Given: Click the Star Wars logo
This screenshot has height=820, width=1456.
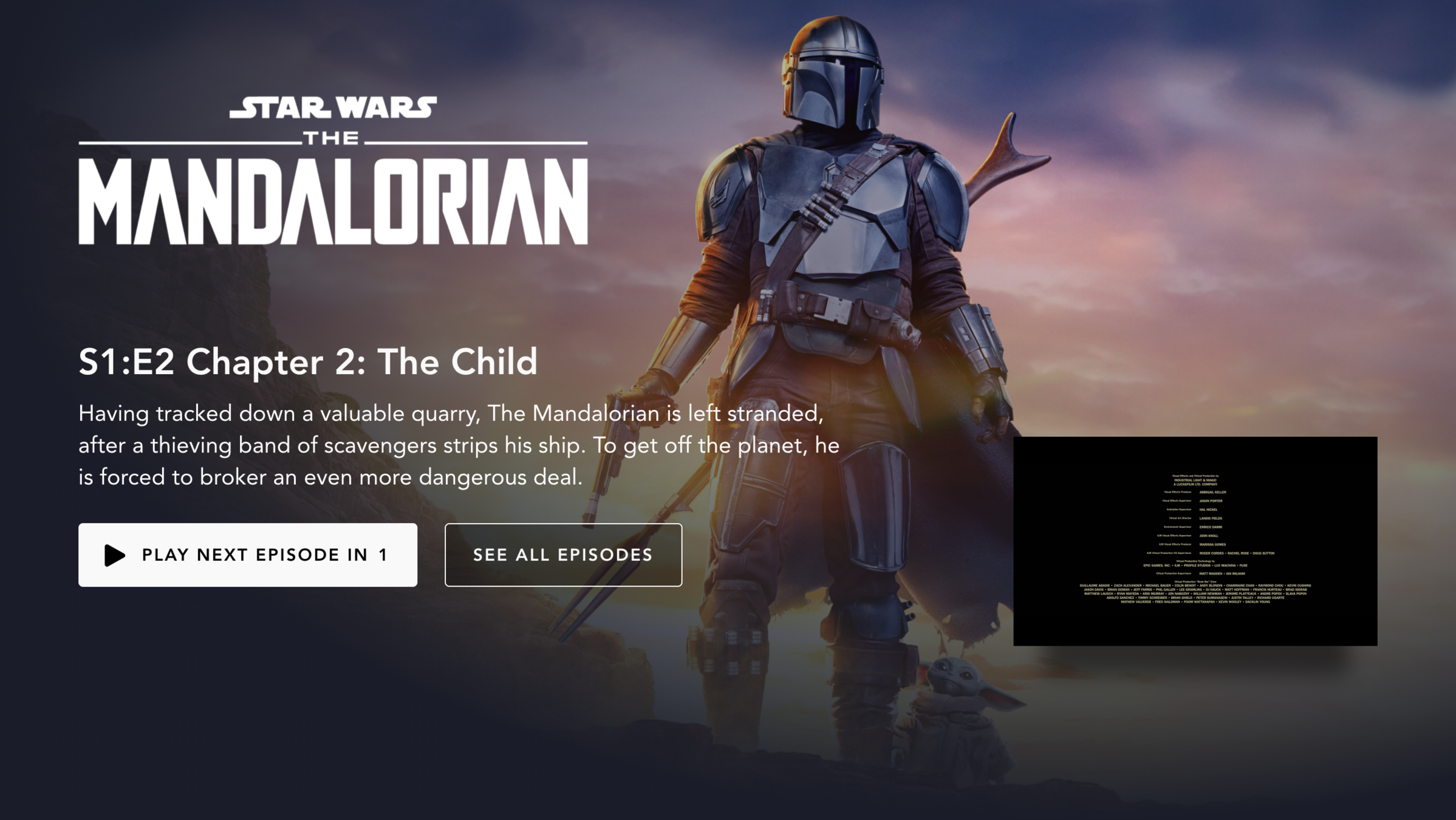Looking at the screenshot, I should pyautogui.click(x=333, y=107).
